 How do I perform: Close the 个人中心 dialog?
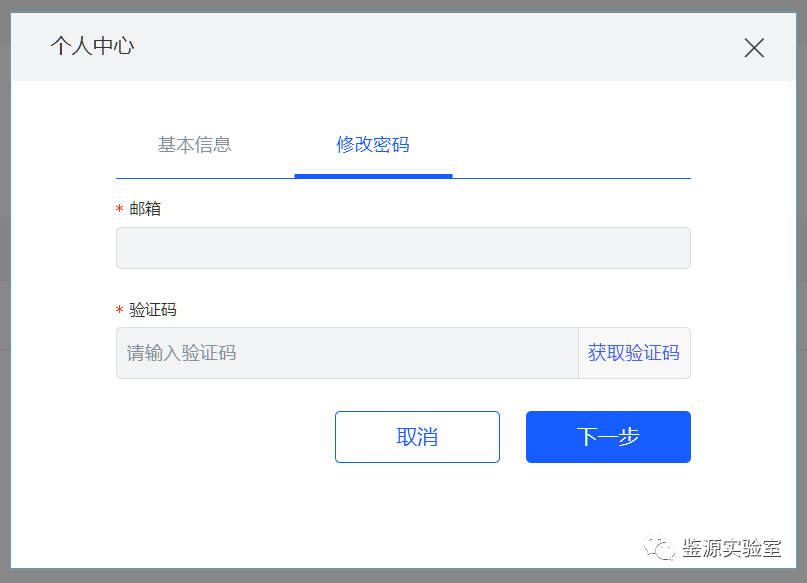click(x=754, y=47)
